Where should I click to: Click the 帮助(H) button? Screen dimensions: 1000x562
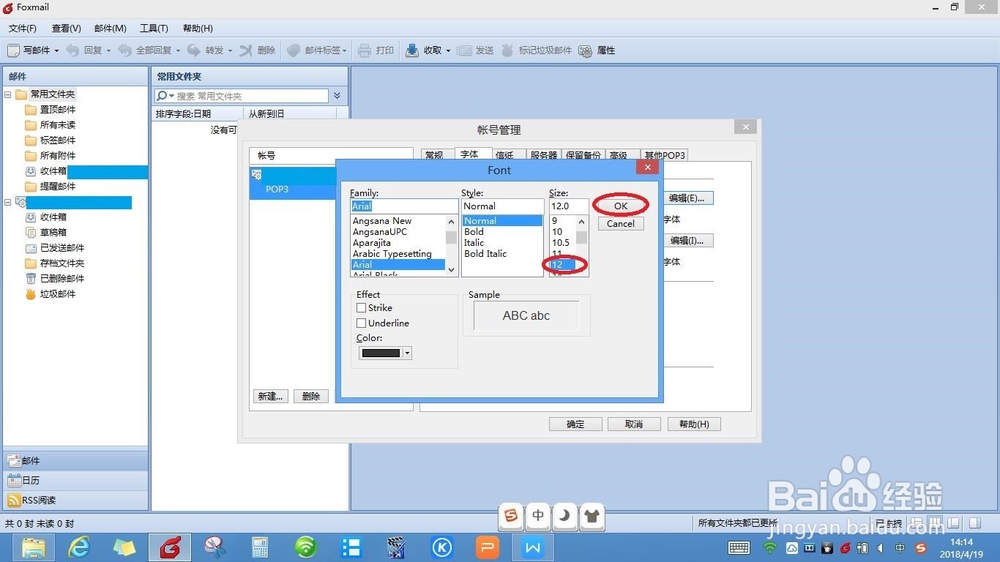point(694,424)
